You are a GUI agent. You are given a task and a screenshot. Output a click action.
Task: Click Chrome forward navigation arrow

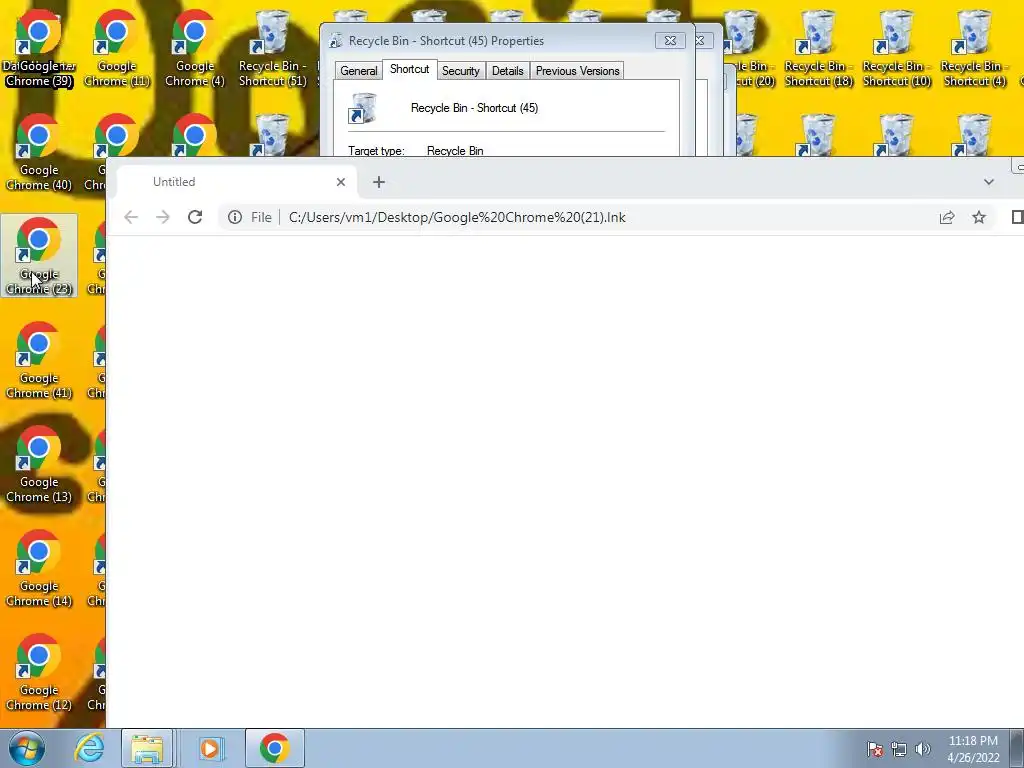point(163,217)
